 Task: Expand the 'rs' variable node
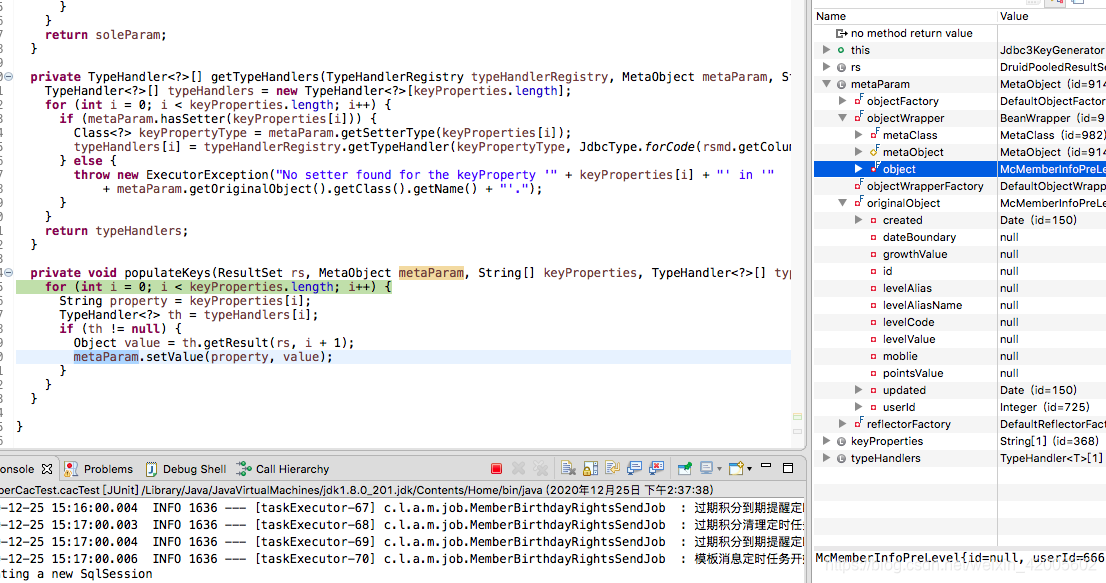click(x=827, y=67)
